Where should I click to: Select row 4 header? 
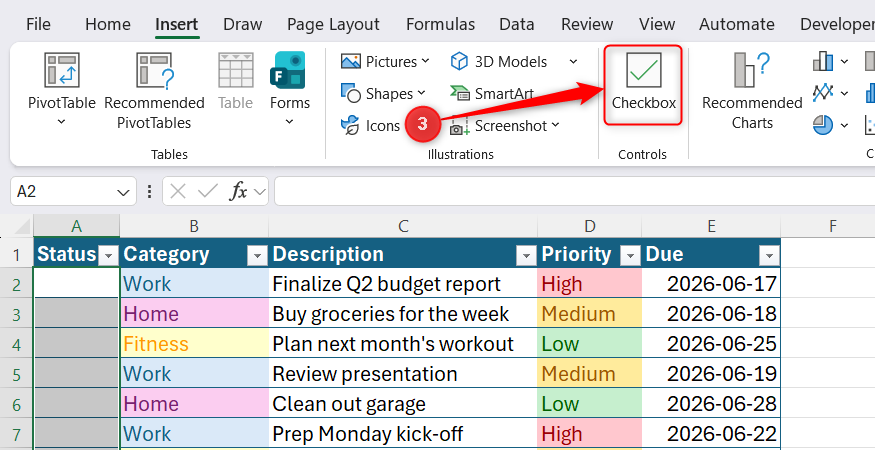(16, 344)
